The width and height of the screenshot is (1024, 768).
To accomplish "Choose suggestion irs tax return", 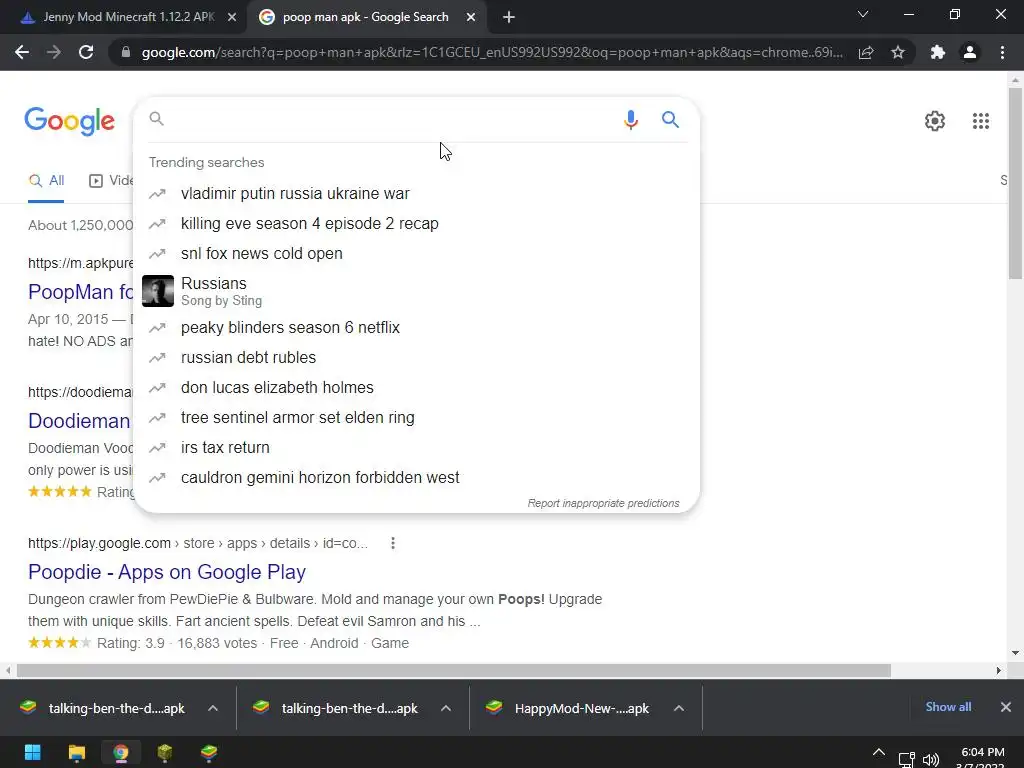I will (x=416, y=447).
